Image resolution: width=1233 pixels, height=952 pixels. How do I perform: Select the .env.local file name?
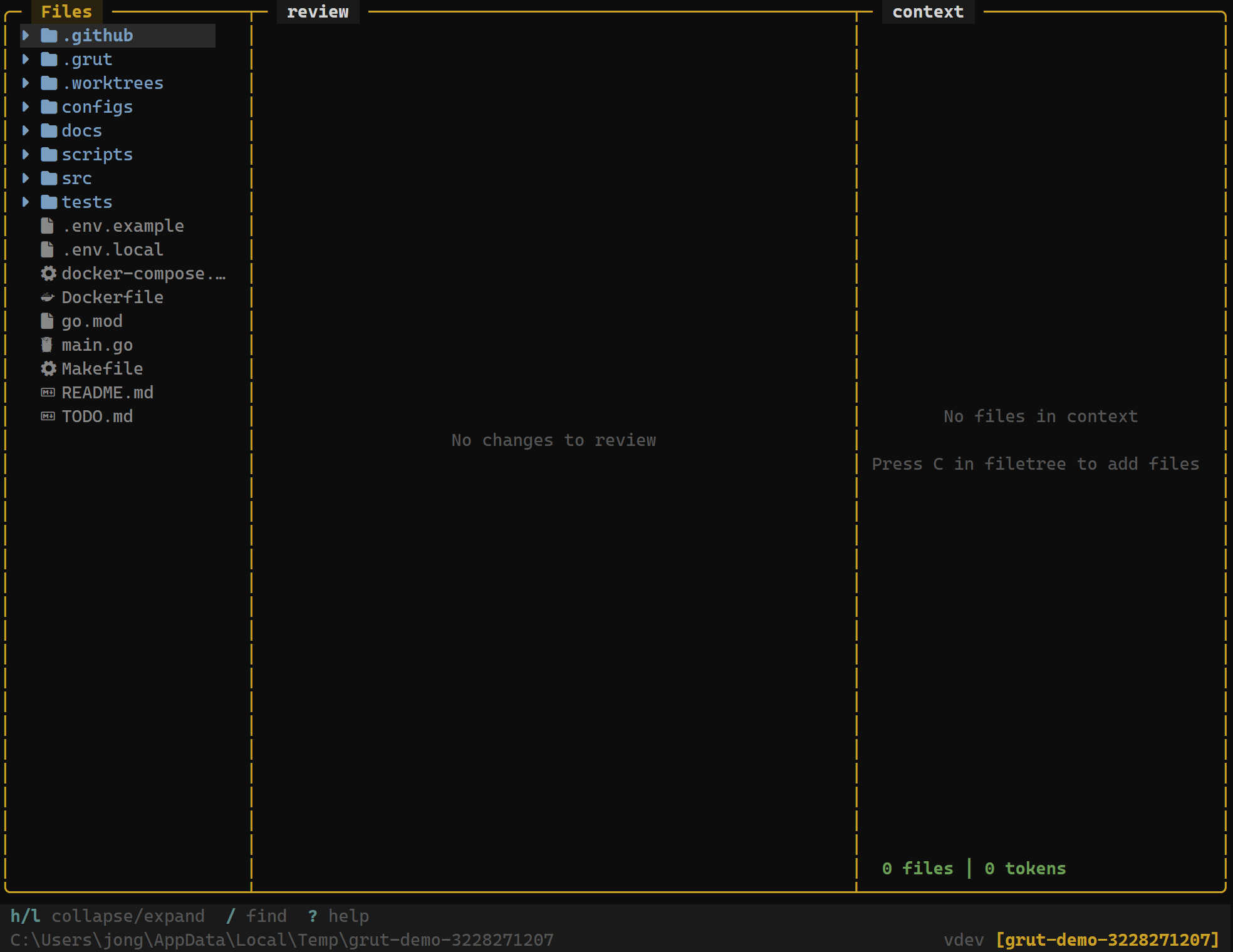click(x=113, y=250)
